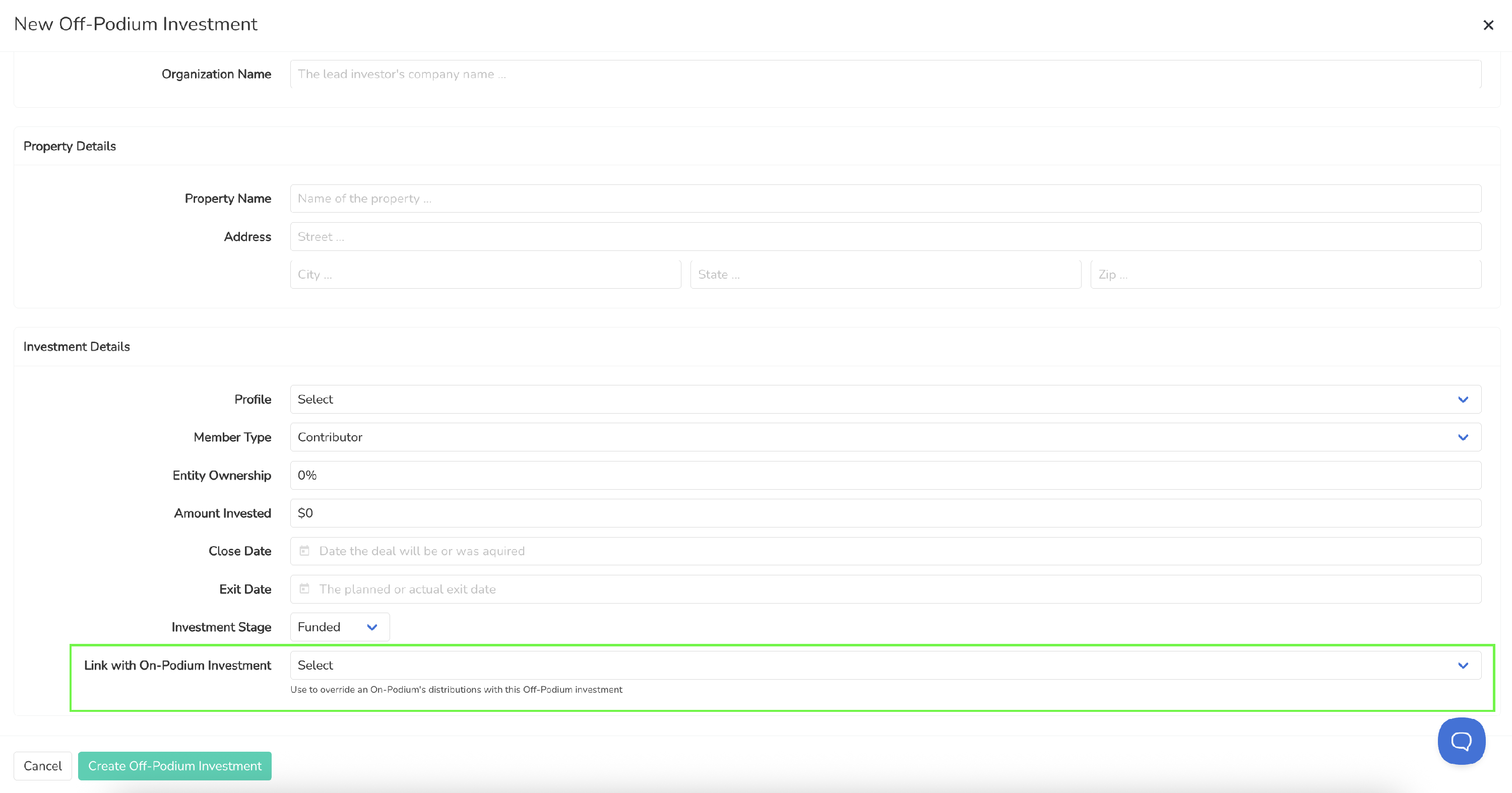1512x793 pixels.
Task: Open the Funded investment stage dropdown
Action: point(329,627)
